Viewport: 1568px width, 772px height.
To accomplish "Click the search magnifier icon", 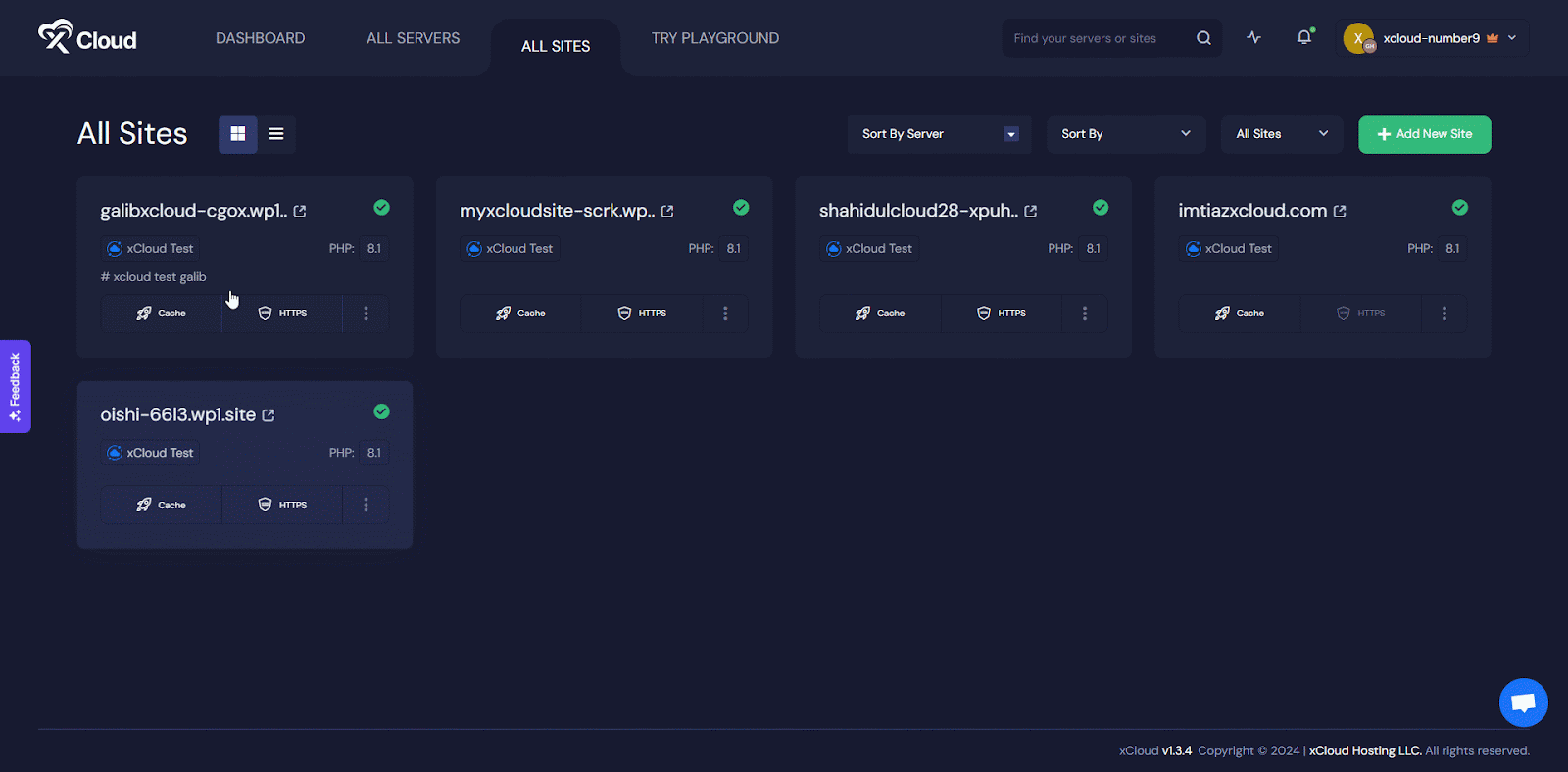I will [1203, 38].
